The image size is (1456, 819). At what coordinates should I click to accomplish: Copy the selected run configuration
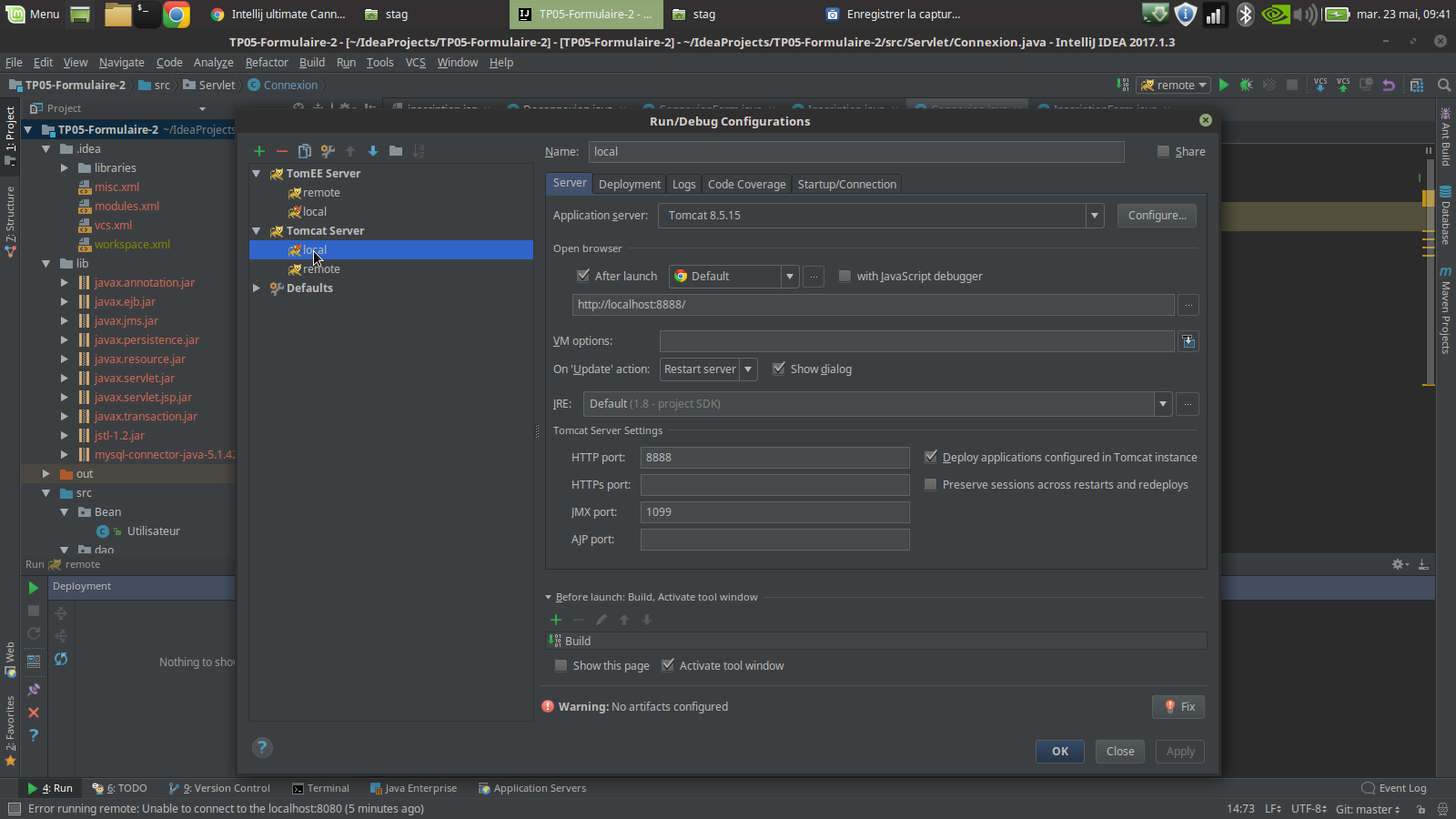[x=305, y=151]
